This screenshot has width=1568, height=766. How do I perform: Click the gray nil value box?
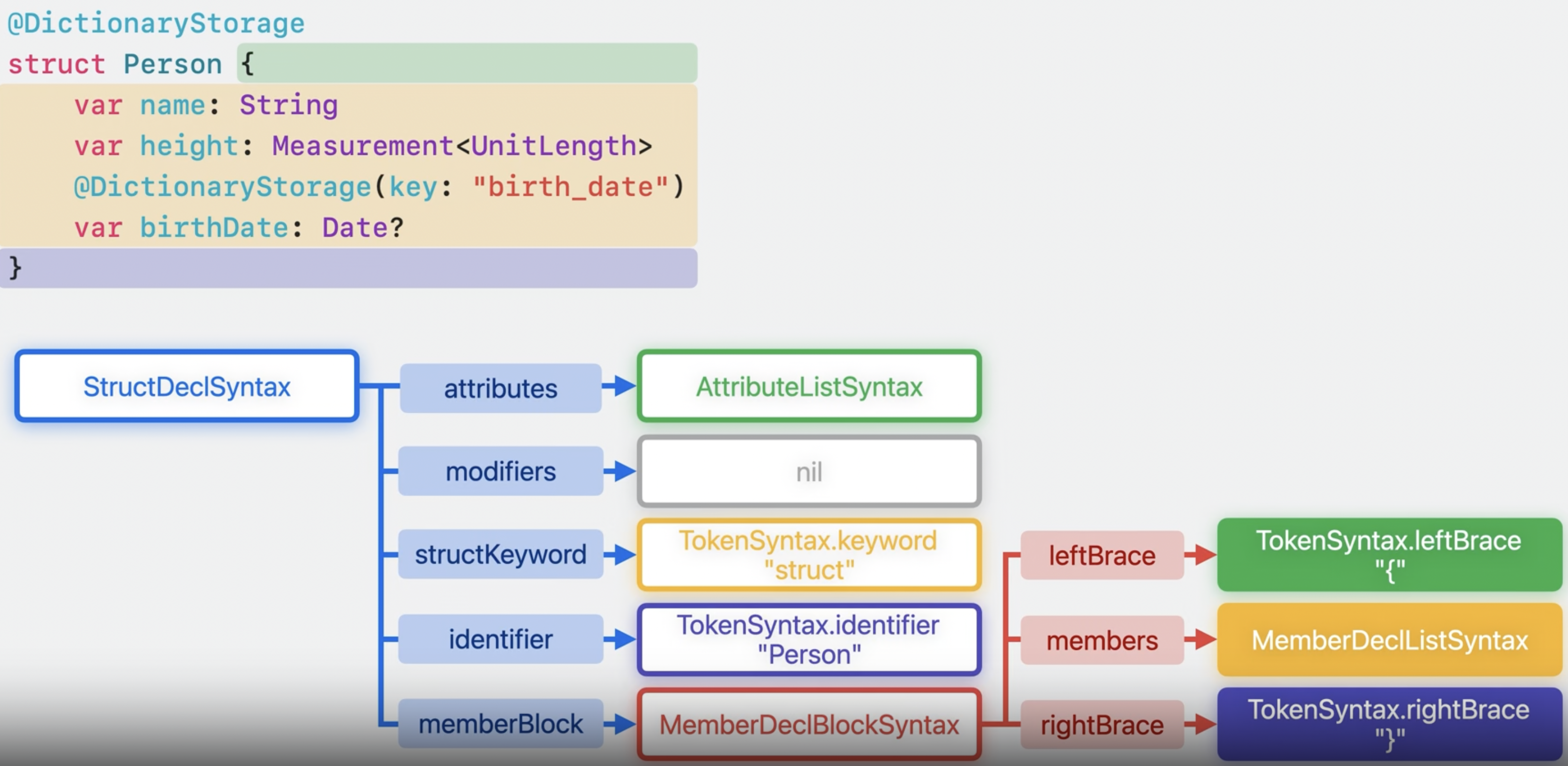(809, 471)
